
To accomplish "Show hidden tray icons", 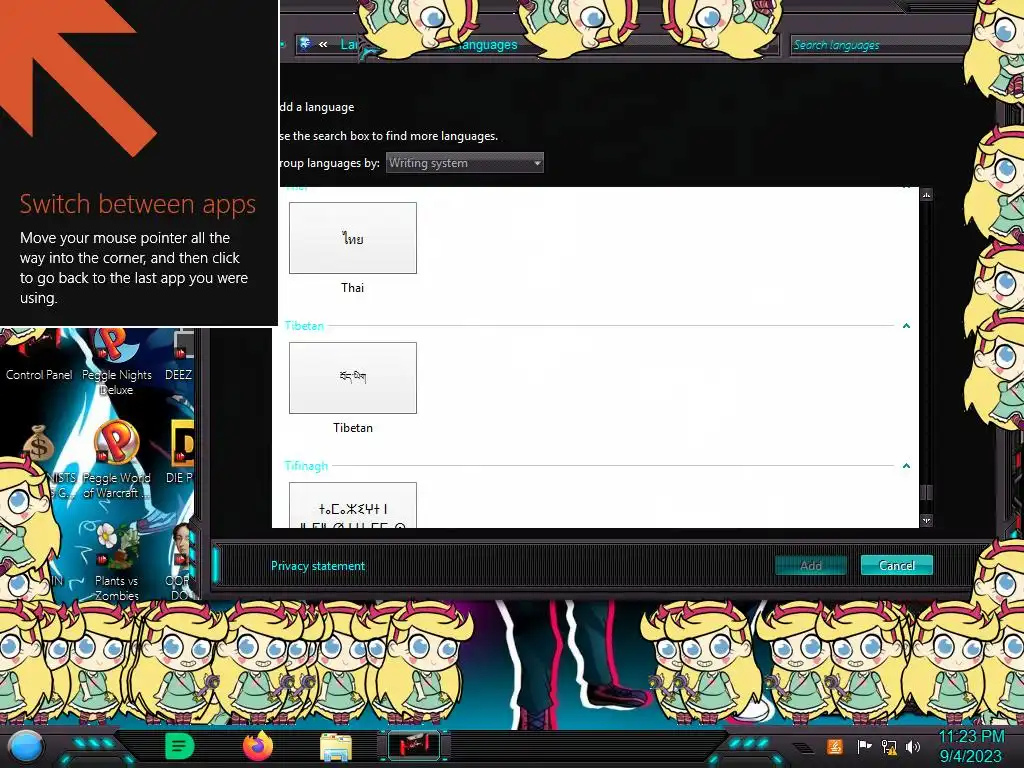I will [805, 748].
